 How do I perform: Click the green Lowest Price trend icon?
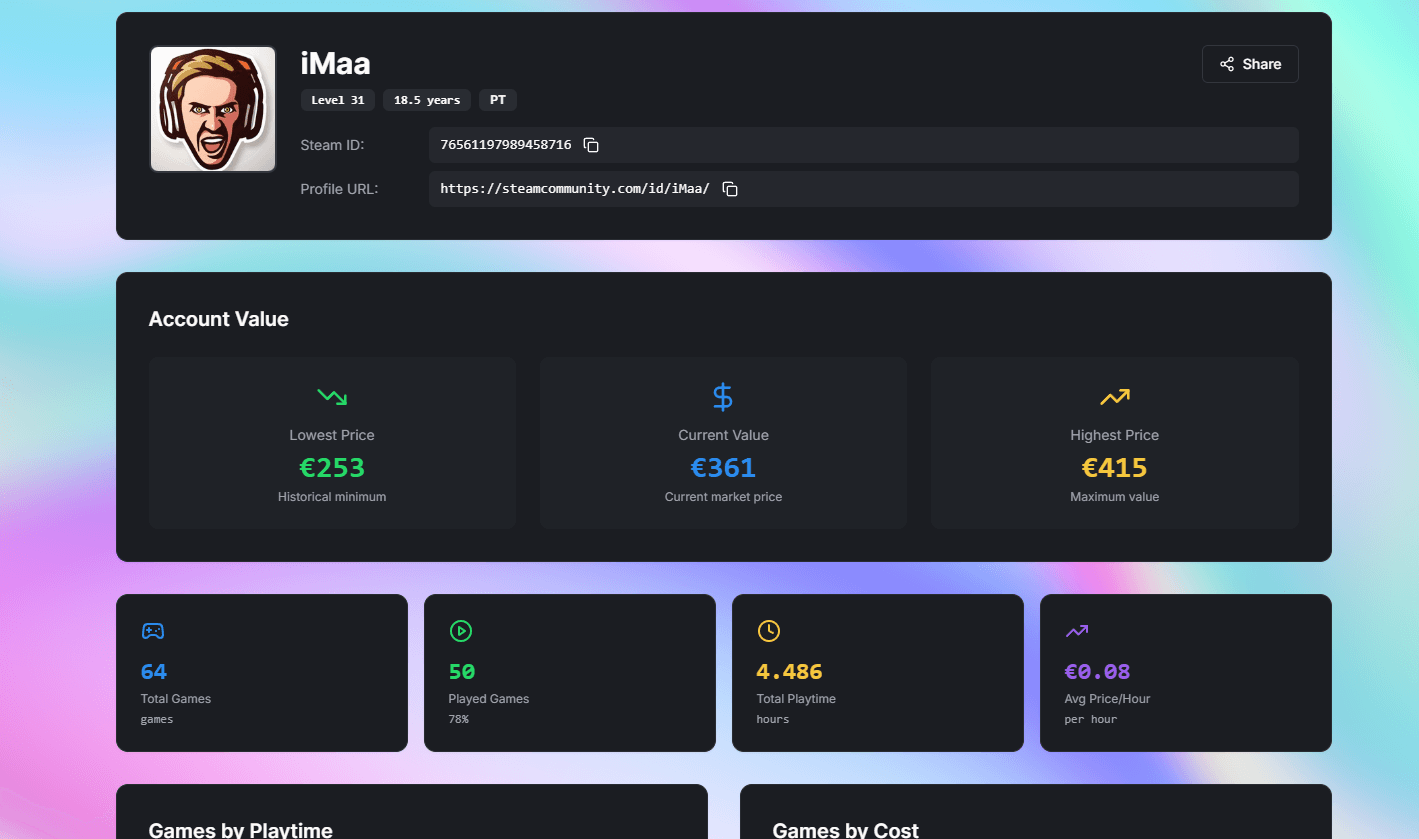(x=332, y=397)
